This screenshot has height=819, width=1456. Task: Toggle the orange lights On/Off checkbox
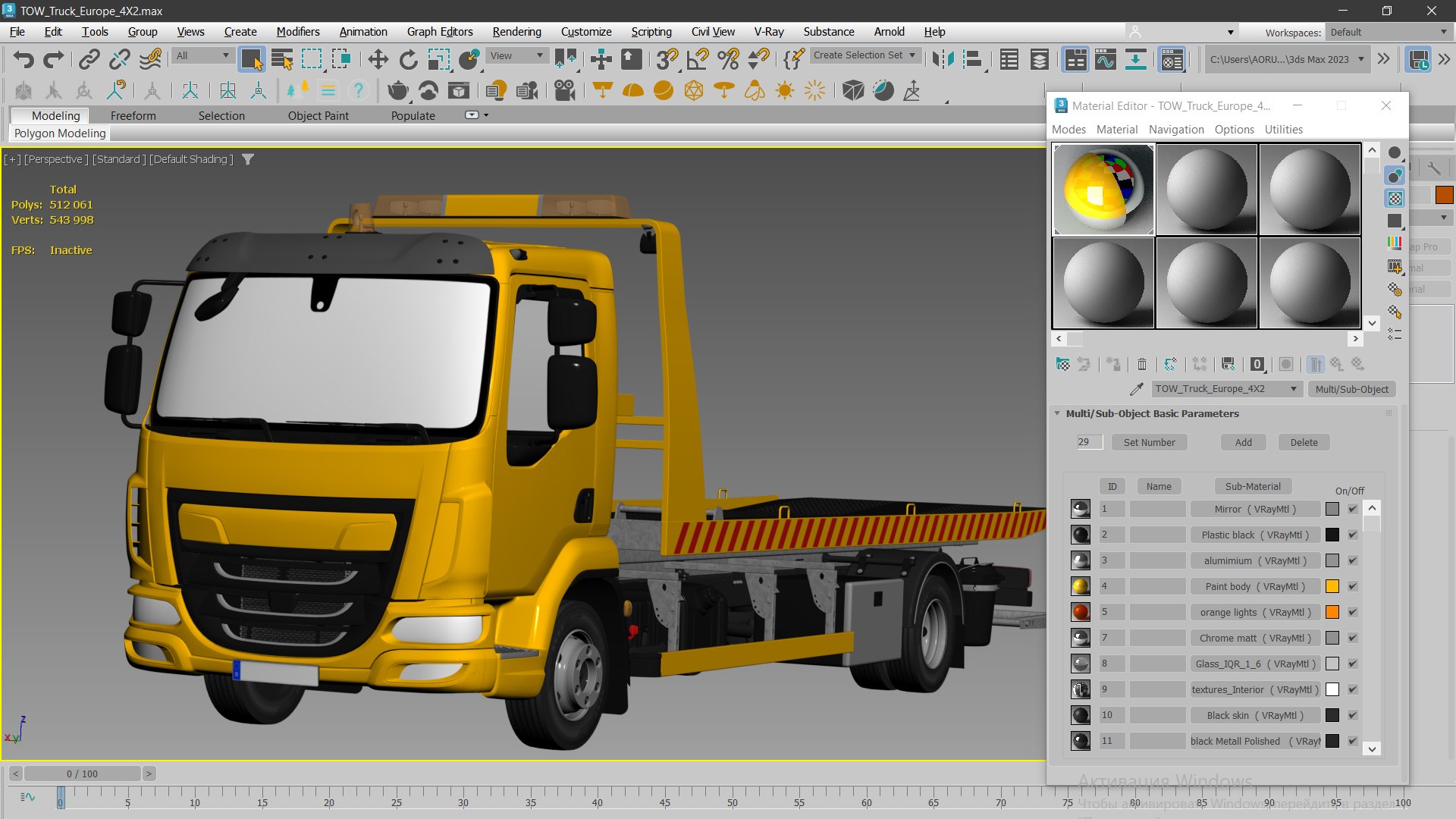point(1352,612)
